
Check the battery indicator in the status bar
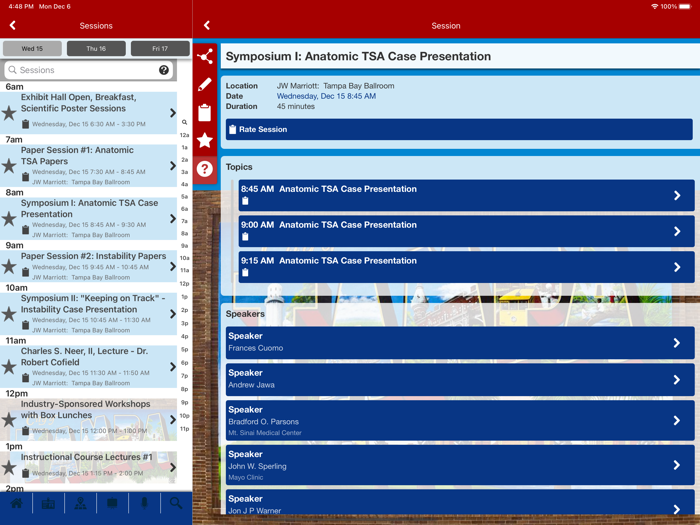(685, 7)
